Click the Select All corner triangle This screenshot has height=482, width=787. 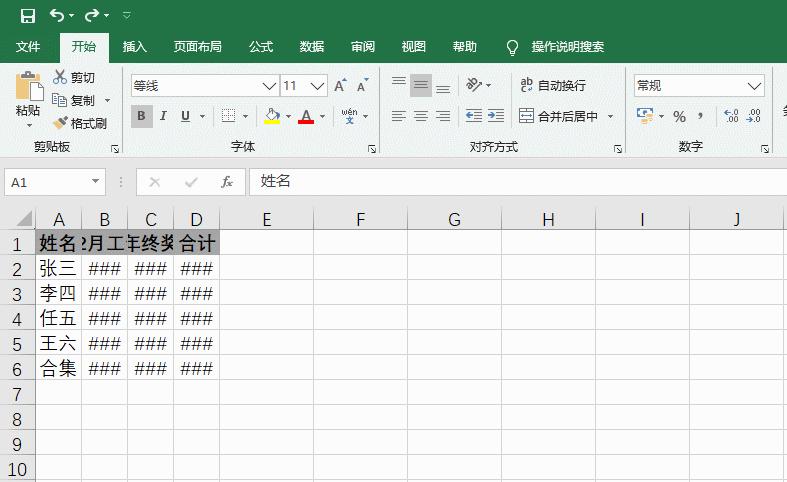pyautogui.click(x=24, y=219)
